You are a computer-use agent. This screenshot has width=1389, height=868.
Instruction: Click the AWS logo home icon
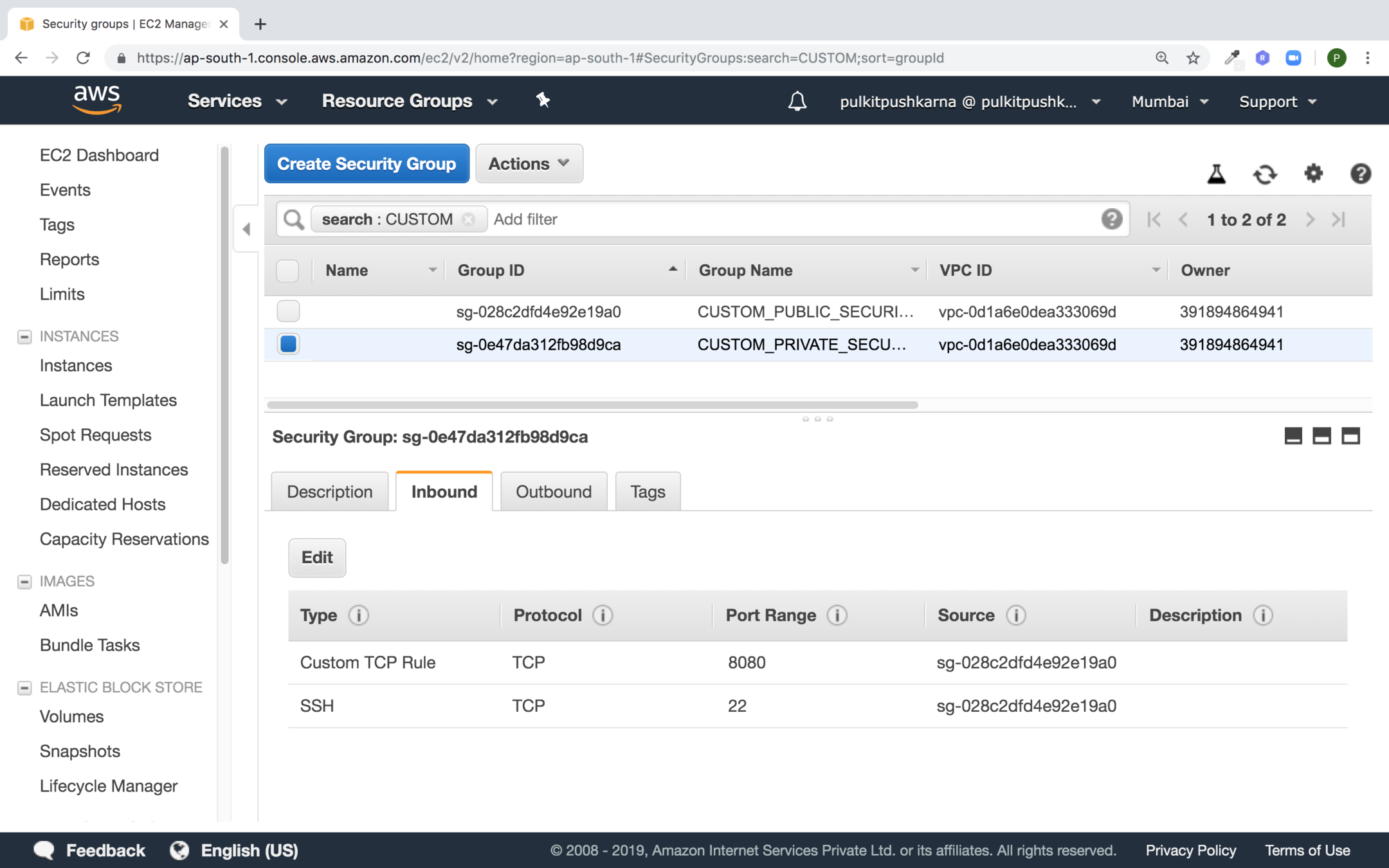pos(97,100)
